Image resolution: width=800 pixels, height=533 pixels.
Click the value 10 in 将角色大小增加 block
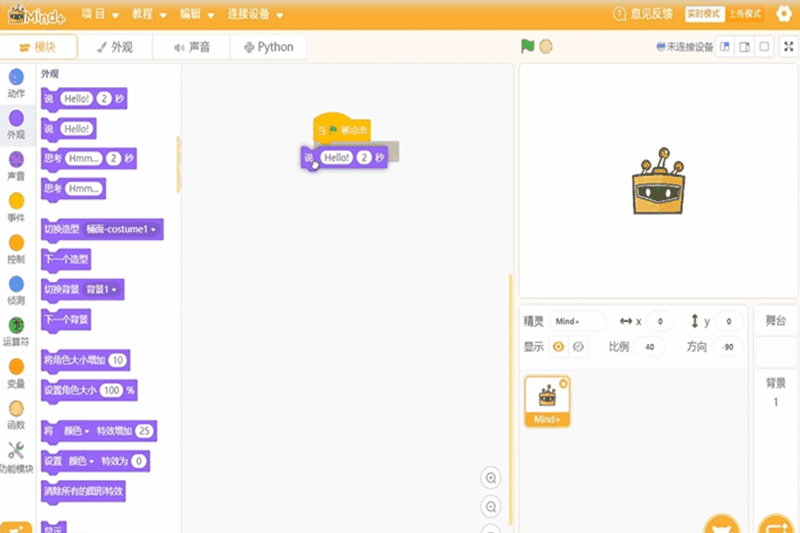(x=118, y=361)
